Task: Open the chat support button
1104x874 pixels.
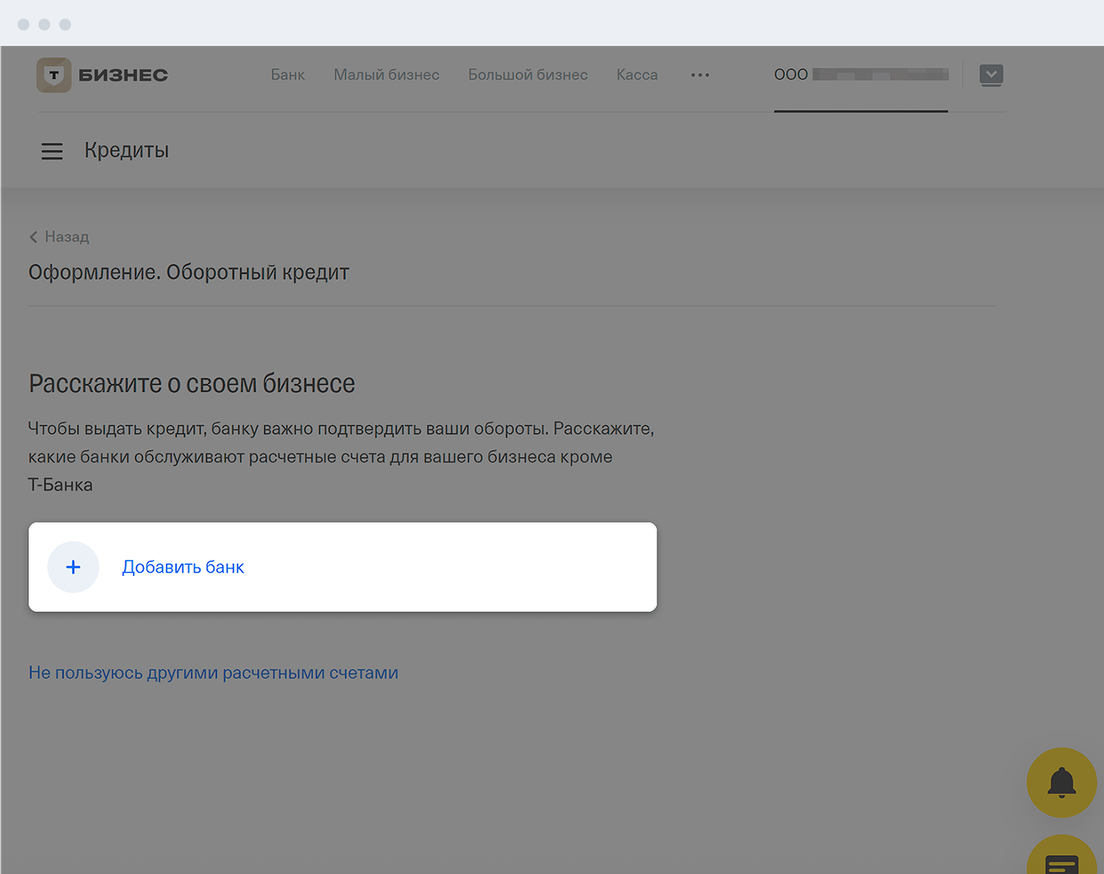Action: click(x=1061, y=856)
